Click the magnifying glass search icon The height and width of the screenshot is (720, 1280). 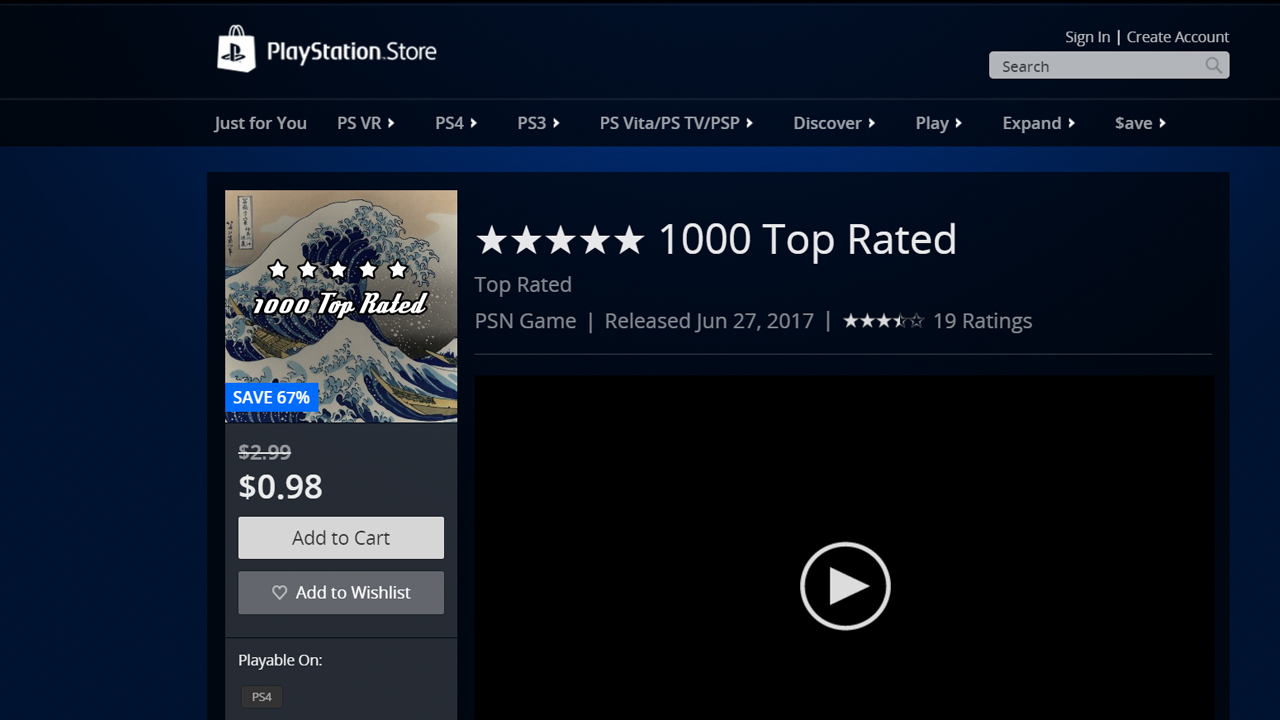point(1213,66)
